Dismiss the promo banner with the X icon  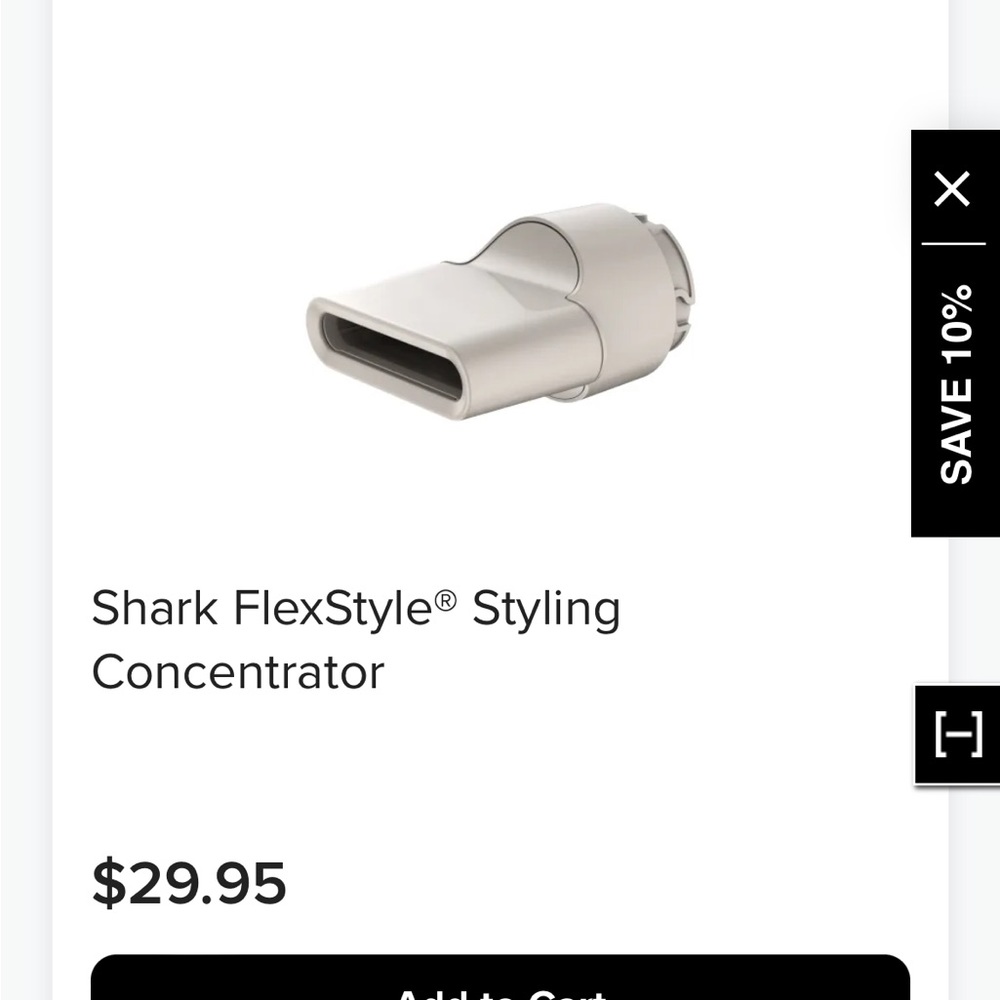(x=953, y=187)
